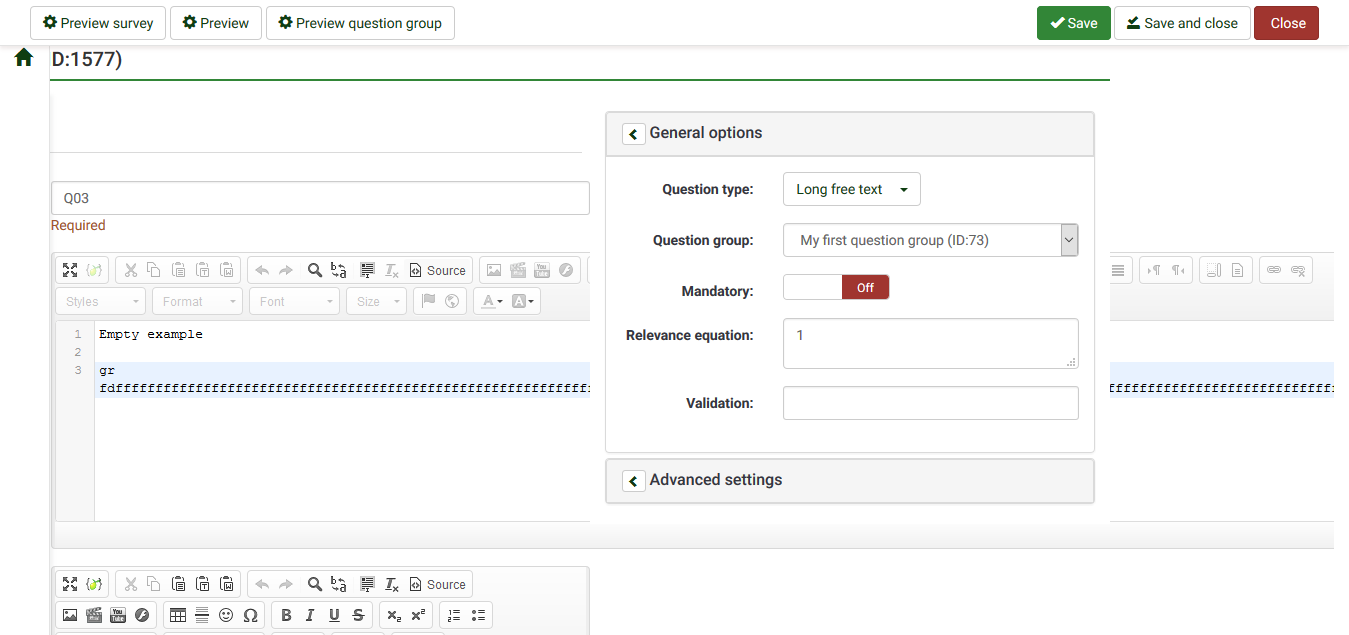
Task: Toggle Bold in lower editor
Action: (x=286, y=615)
